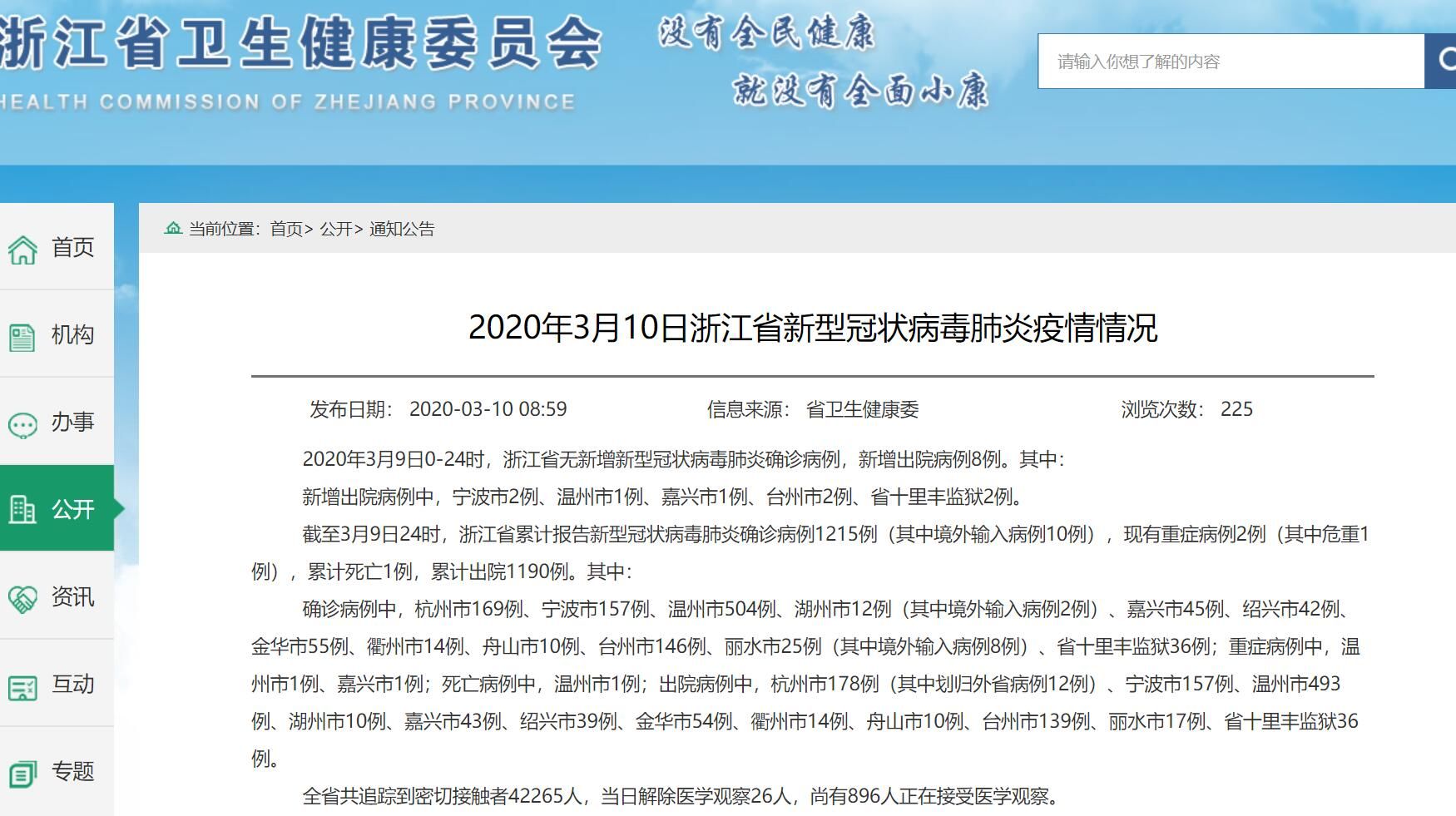Click the breadcrumb location house icon
Viewport: 1456px width, 816px height.
point(174,229)
